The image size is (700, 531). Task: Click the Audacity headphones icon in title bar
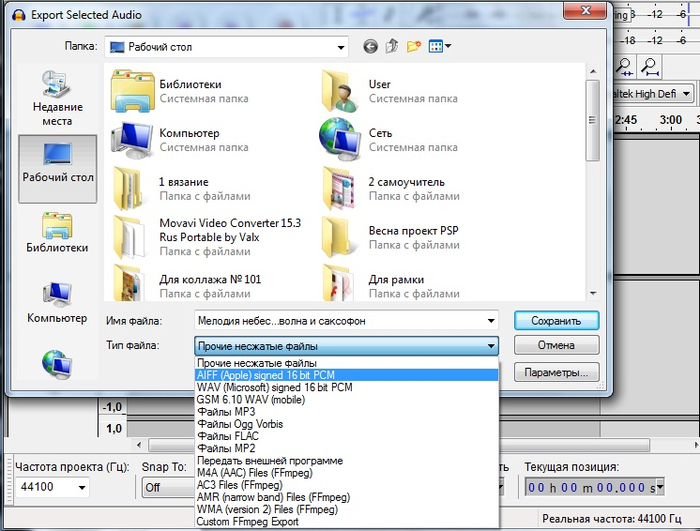pyautogui.click(x=19, y=15)
